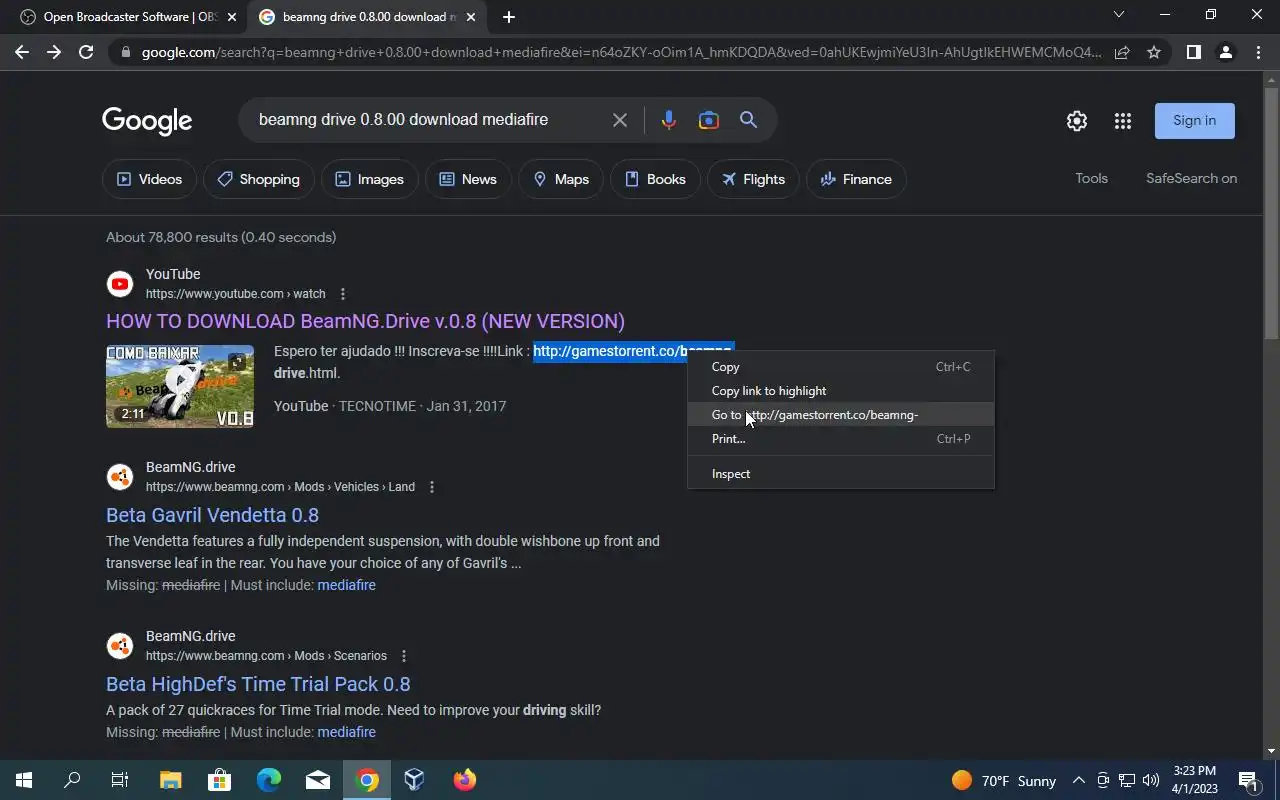Launch Microsoft Edge from taskbar

tap(268, 780)
